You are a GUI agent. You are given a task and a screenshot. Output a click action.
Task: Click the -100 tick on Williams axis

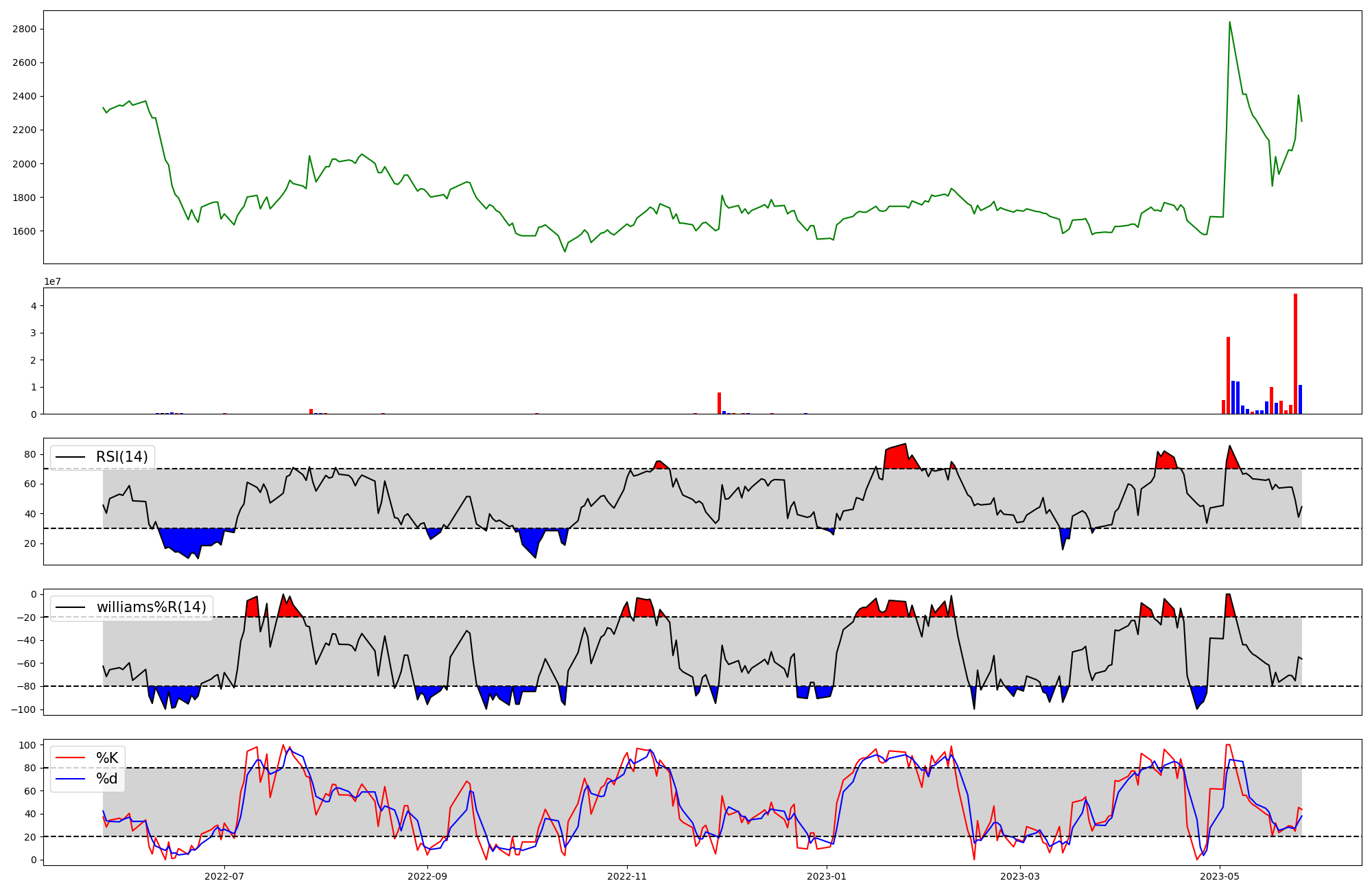(24, 709)
